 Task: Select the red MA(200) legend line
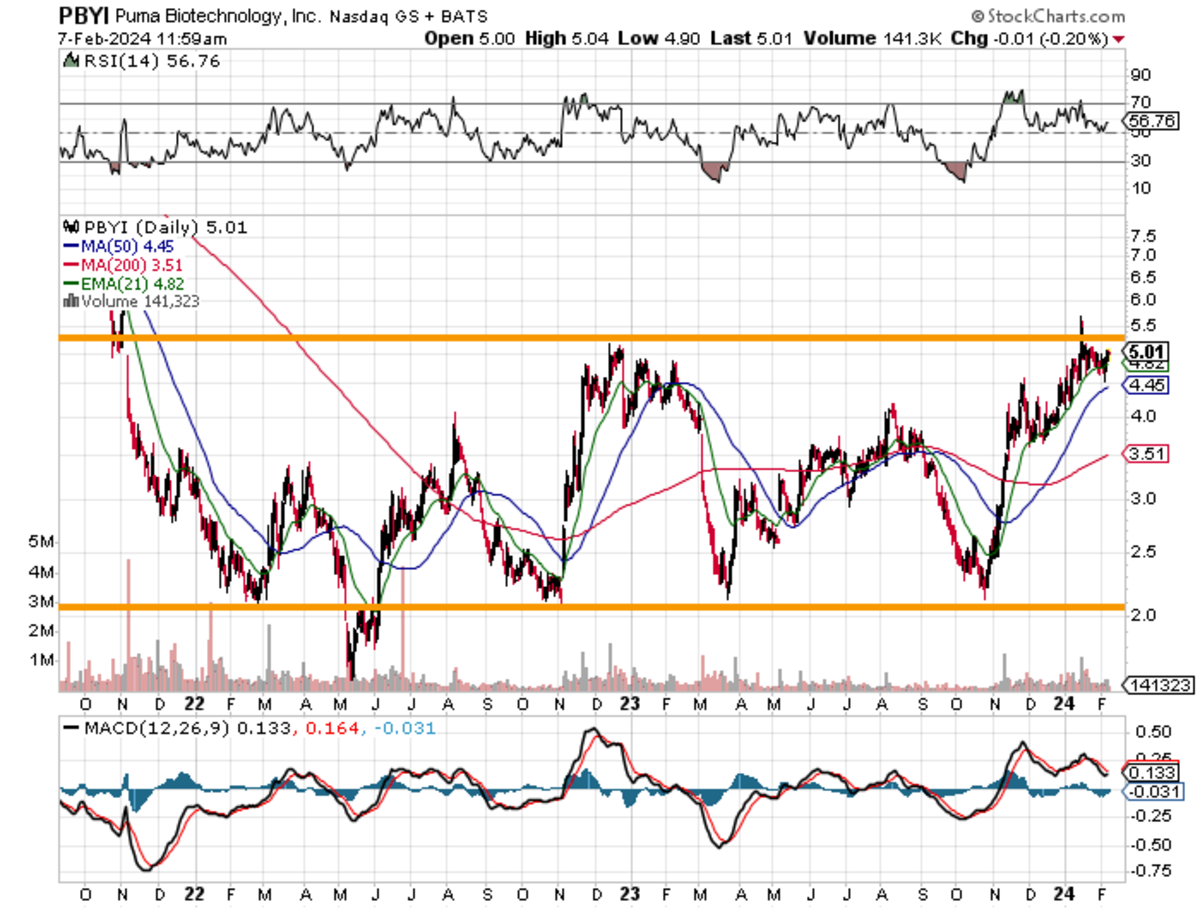tap(71, 263)
